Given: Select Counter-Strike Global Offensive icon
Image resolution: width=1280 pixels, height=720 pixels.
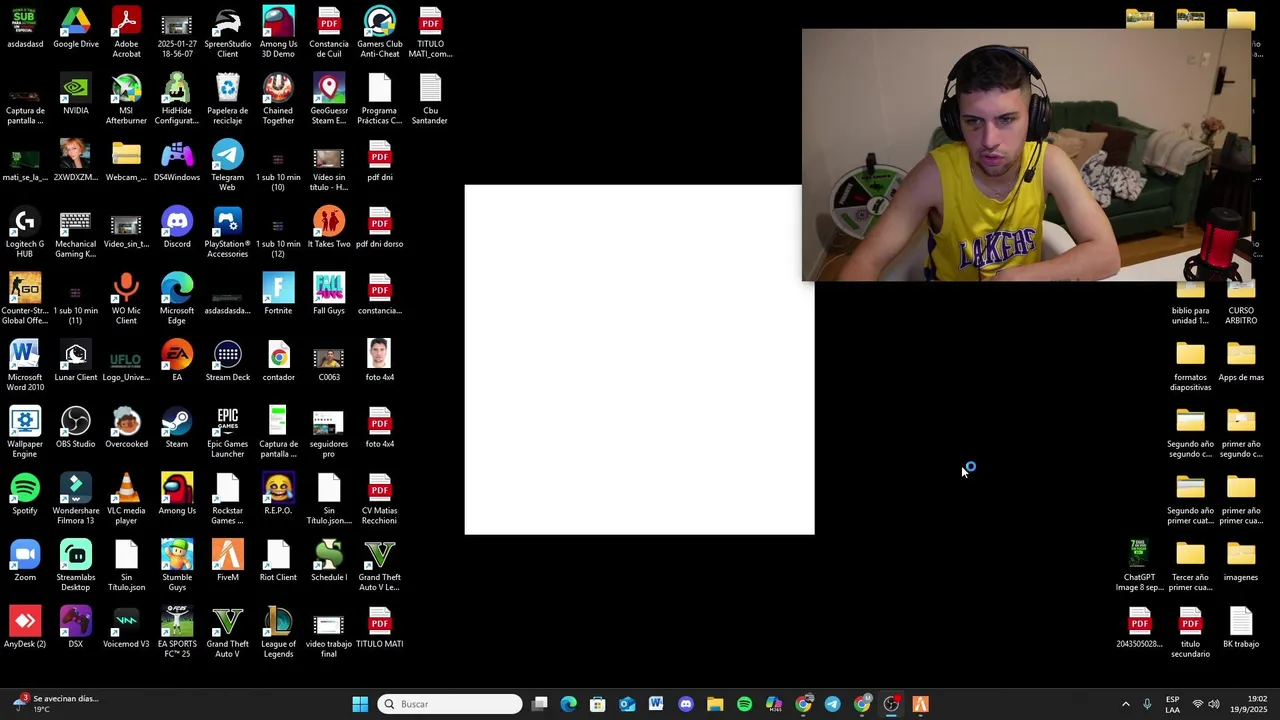Looking at the screenshot, I should 25,299.
